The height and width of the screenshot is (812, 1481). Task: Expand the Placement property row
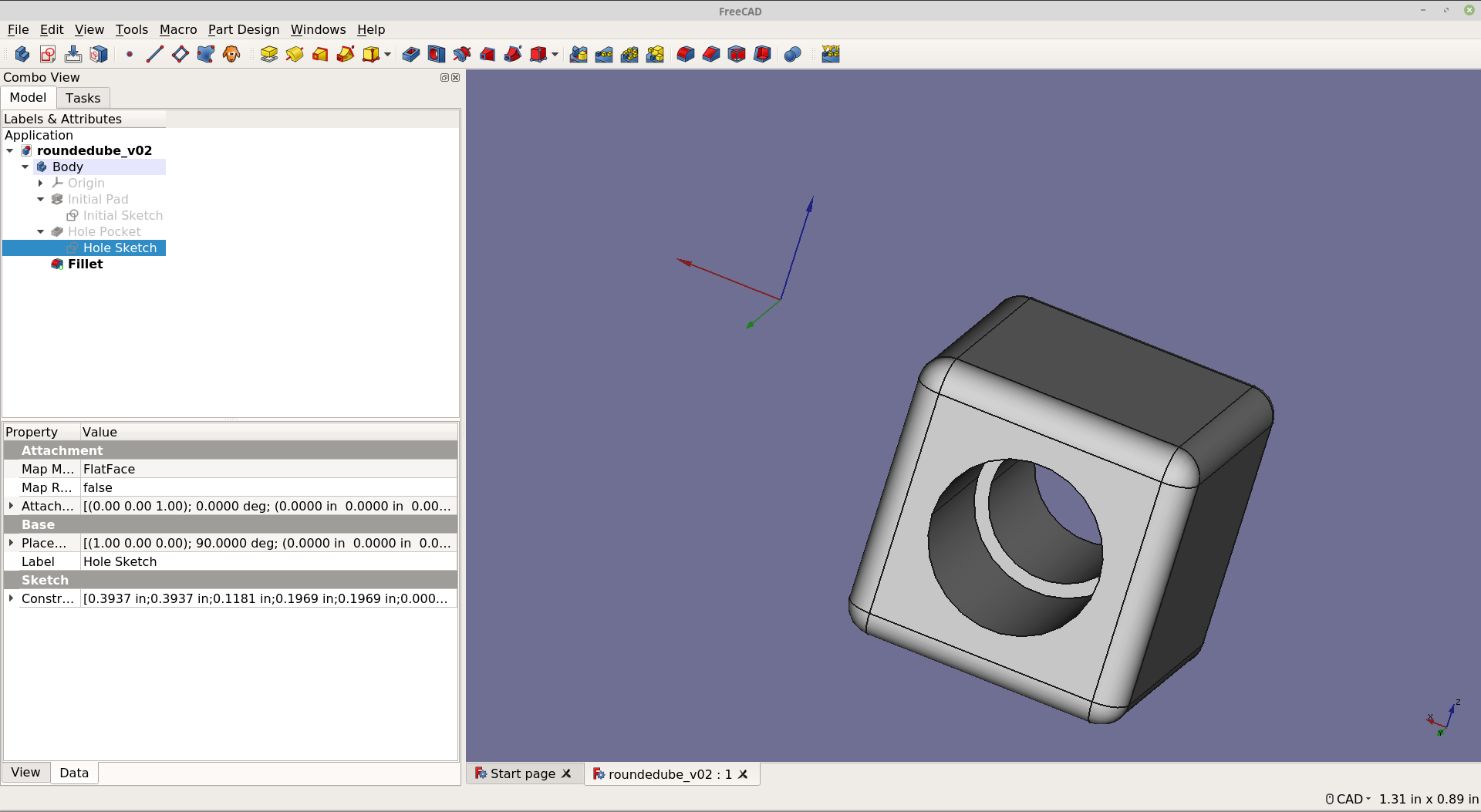(11, 543)
